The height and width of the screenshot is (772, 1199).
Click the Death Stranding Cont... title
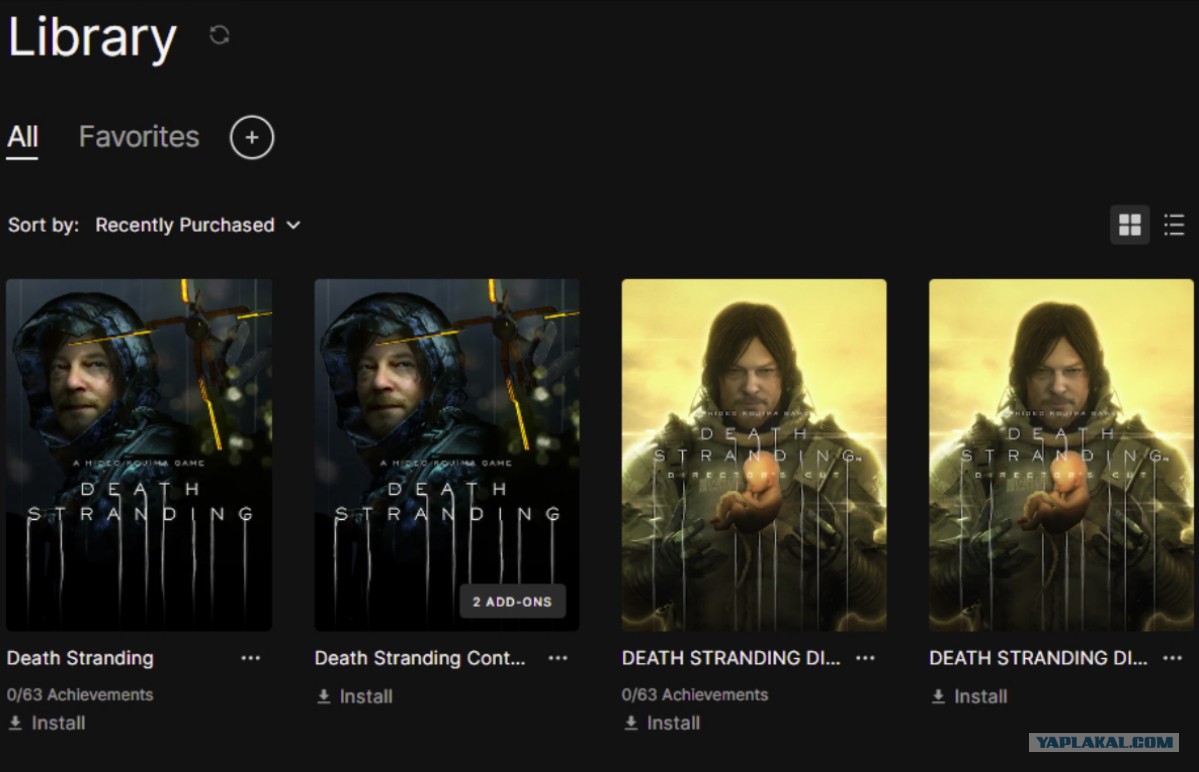[x=420, y=658]
